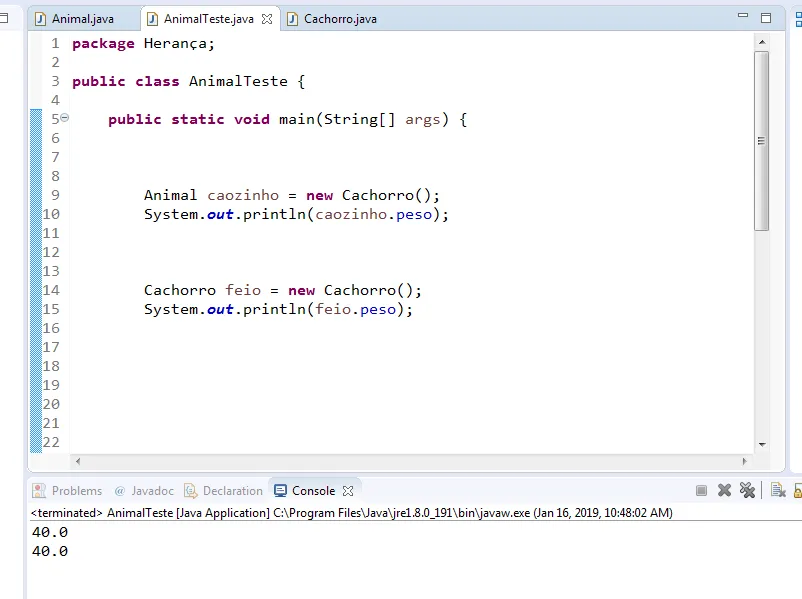Click 'package' keyword on line 1
The height and width of the screenshot is (599, 802).
click(x=103, y=44)
